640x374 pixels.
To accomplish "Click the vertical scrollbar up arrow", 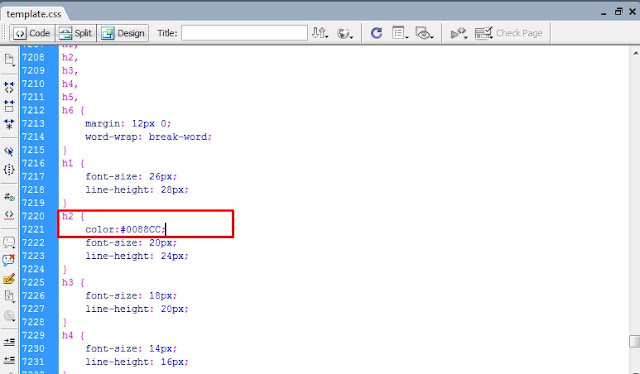I will coord(635,53).
